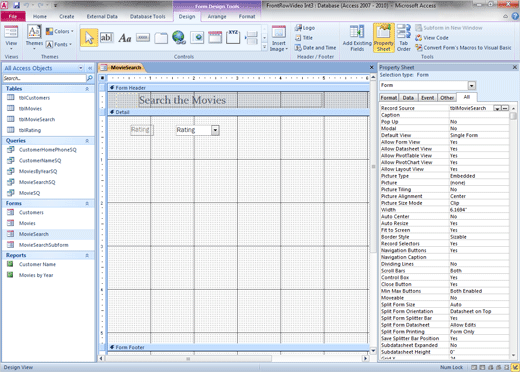Image resolution: width=520 pixels, height=372 pixels.
Task: Insert Date and Time
Action: coord(315,48)
